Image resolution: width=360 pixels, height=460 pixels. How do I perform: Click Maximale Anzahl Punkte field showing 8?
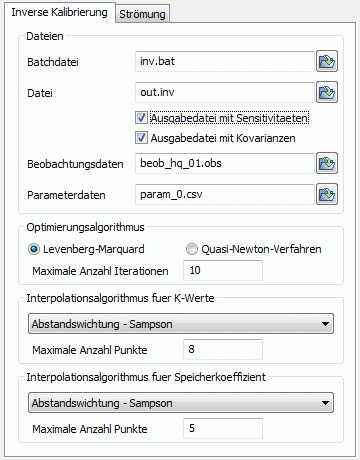[x=223, y=349]
